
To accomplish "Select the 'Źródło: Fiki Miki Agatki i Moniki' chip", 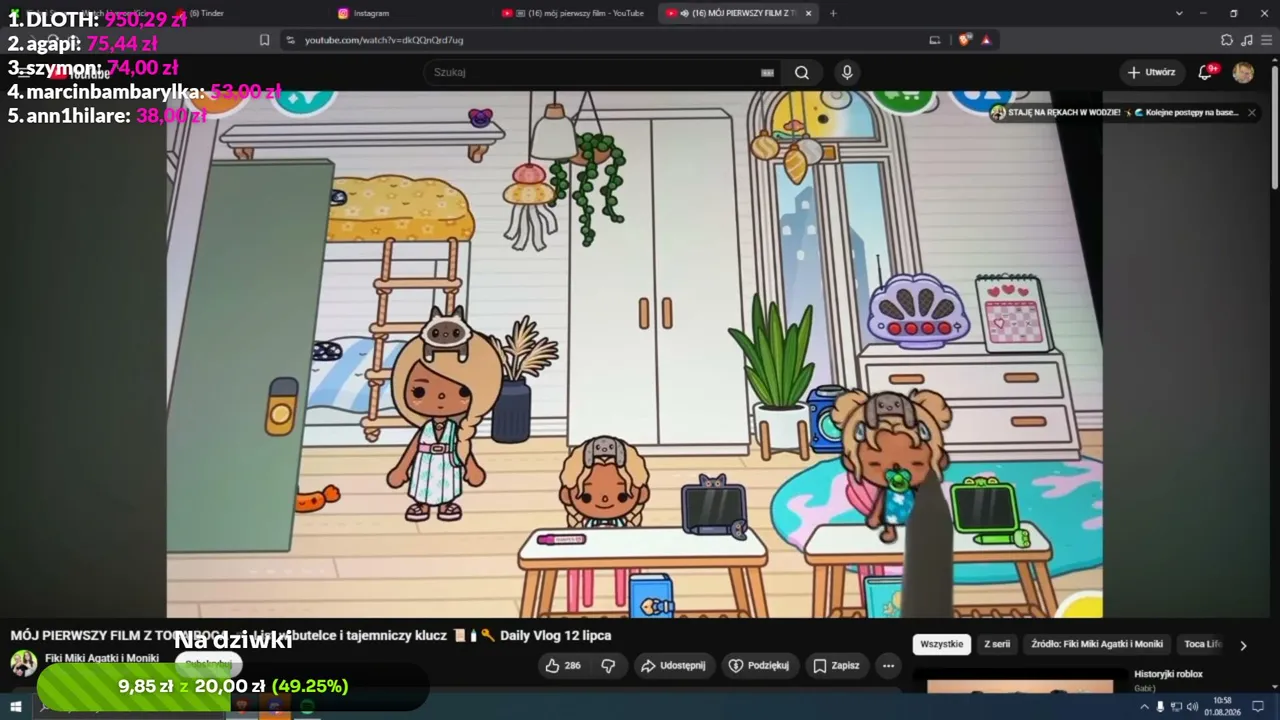I will click(x=1097, y=645).
